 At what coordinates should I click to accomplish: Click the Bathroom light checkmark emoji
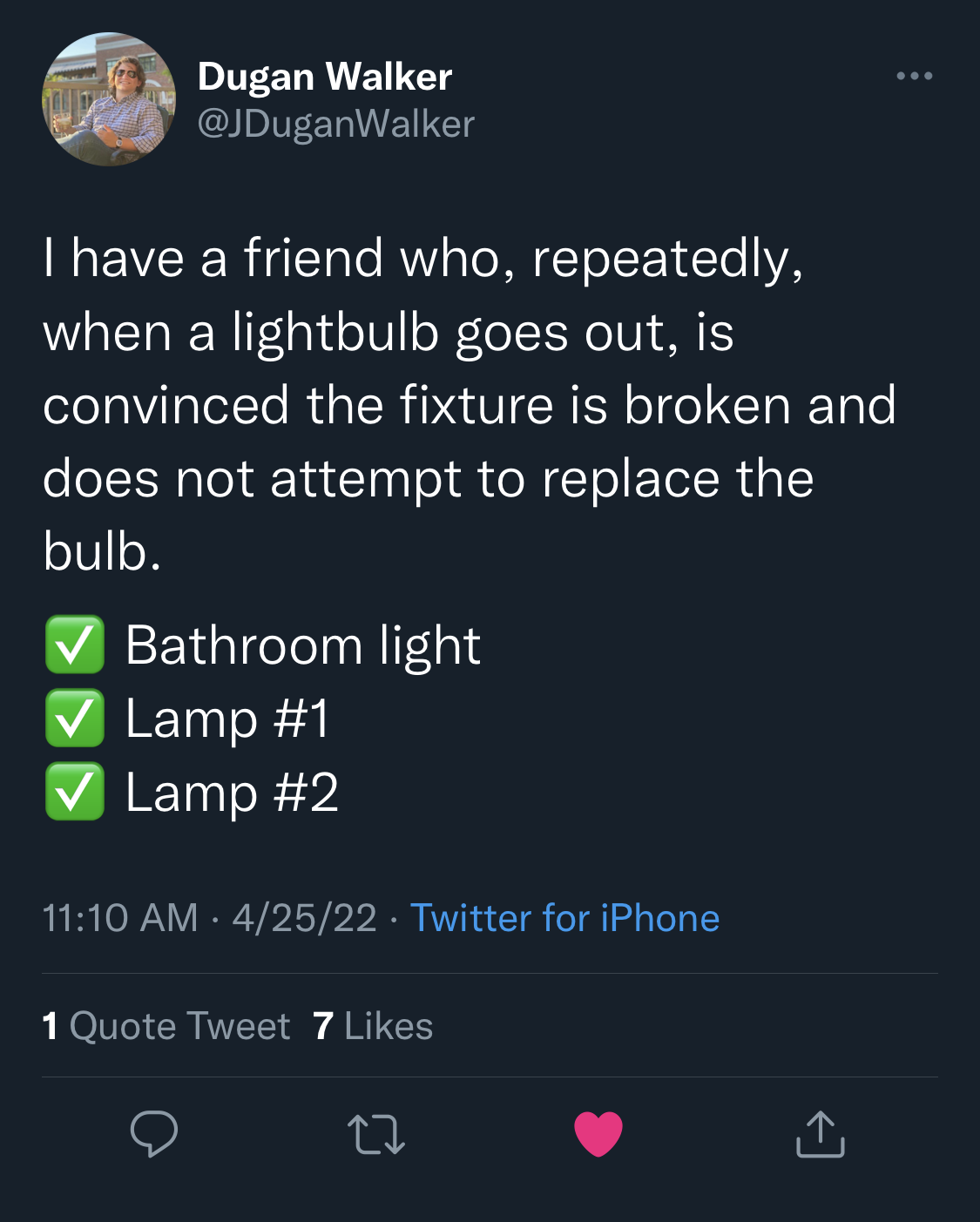pyautogui.click(x=75, y=645)
